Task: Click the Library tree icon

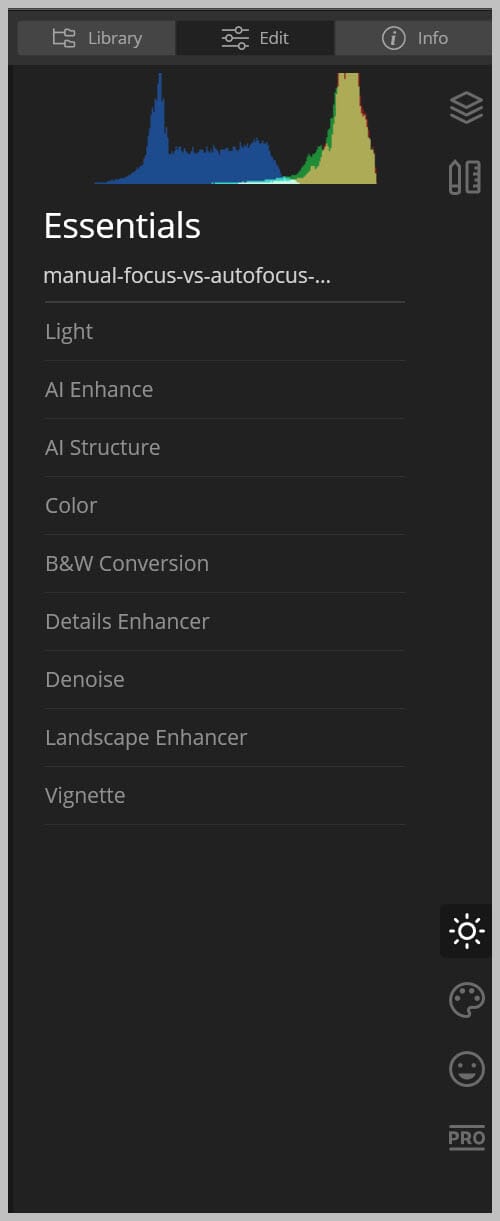Action: (64, 38)
